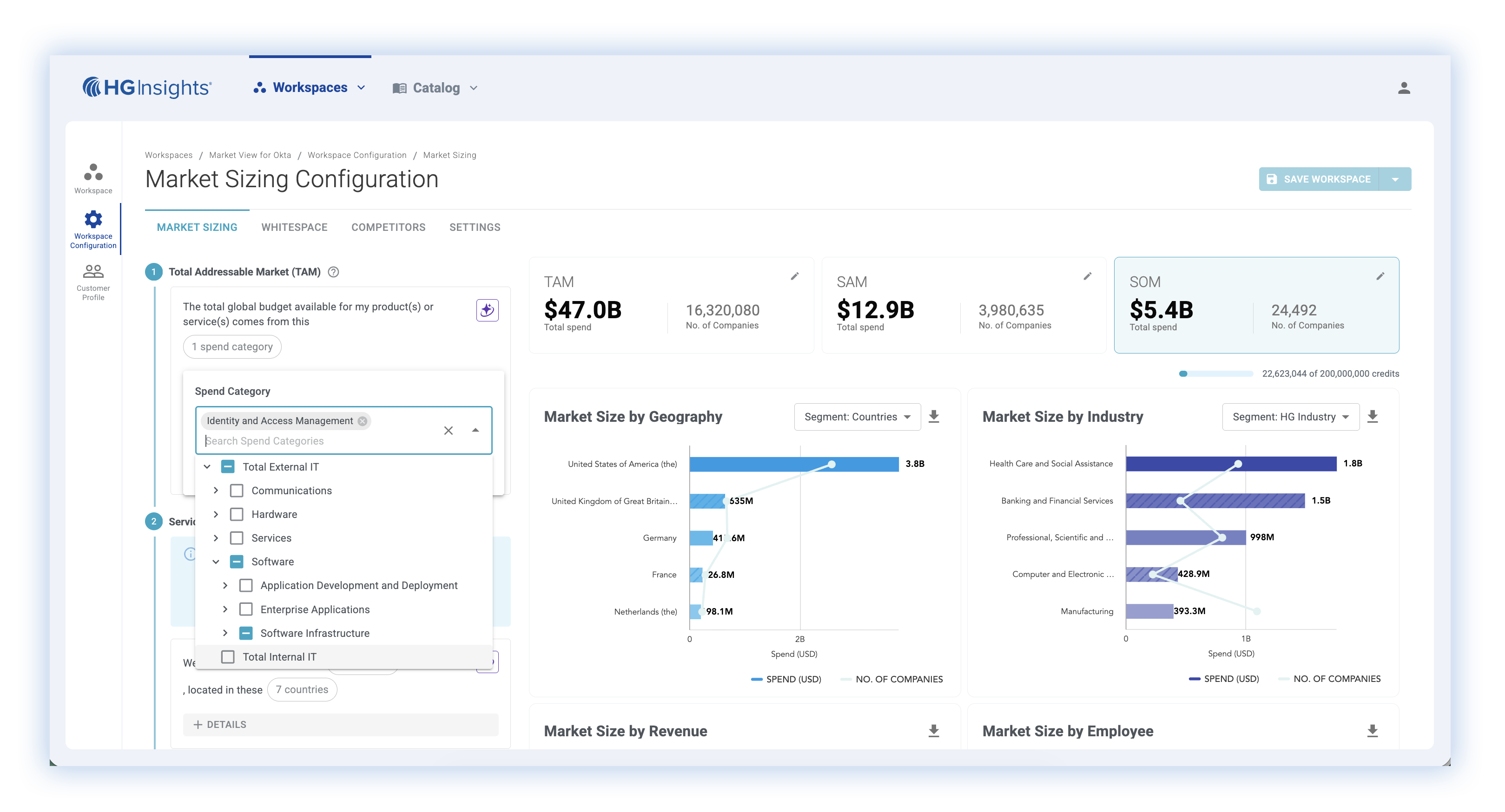Click the Save Workspace button
Screen dimensions: 1505x812
[1319, 179]
